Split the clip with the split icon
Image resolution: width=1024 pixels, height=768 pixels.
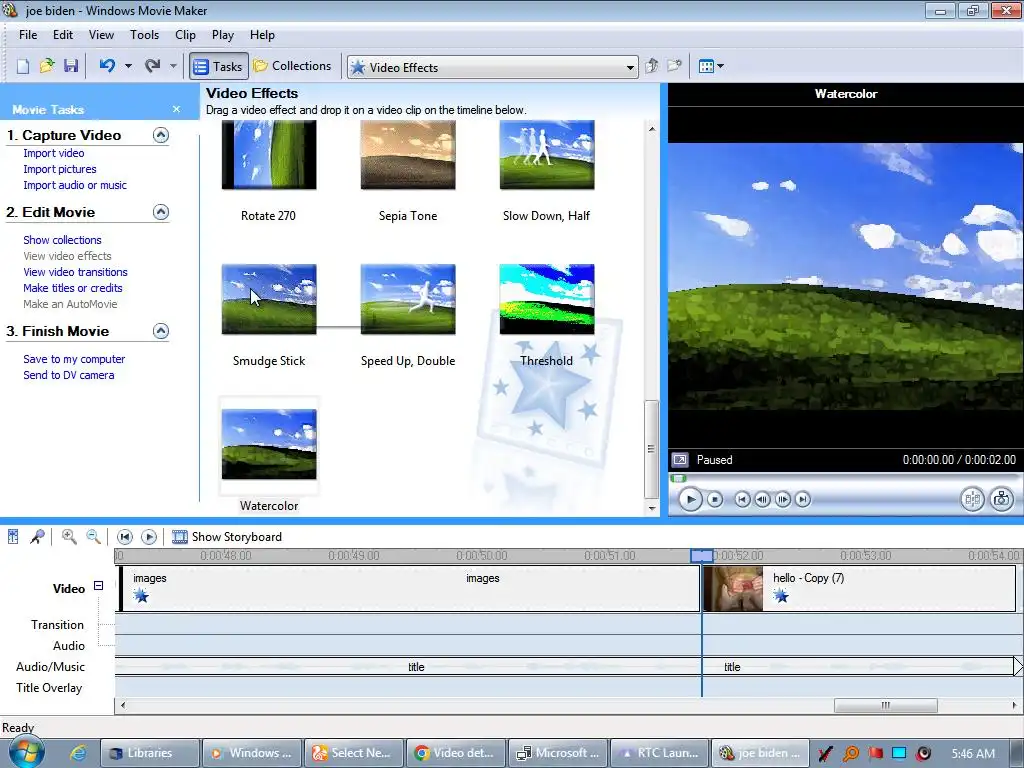click(x=972, y=500)
